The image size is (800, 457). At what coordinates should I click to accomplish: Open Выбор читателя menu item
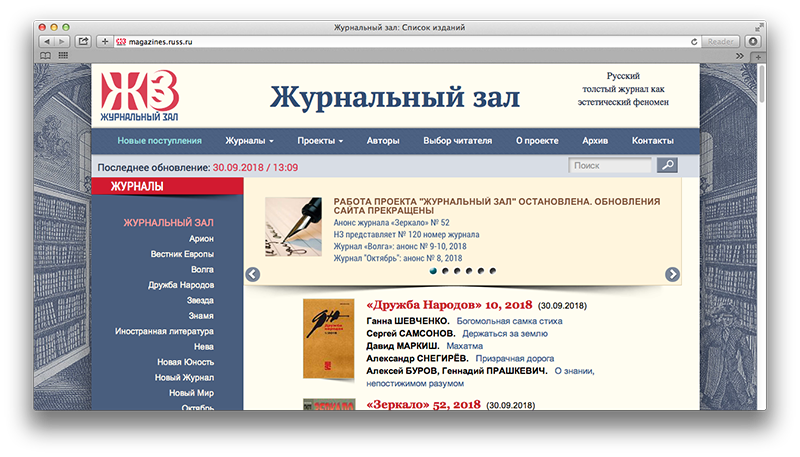(457, 140)
